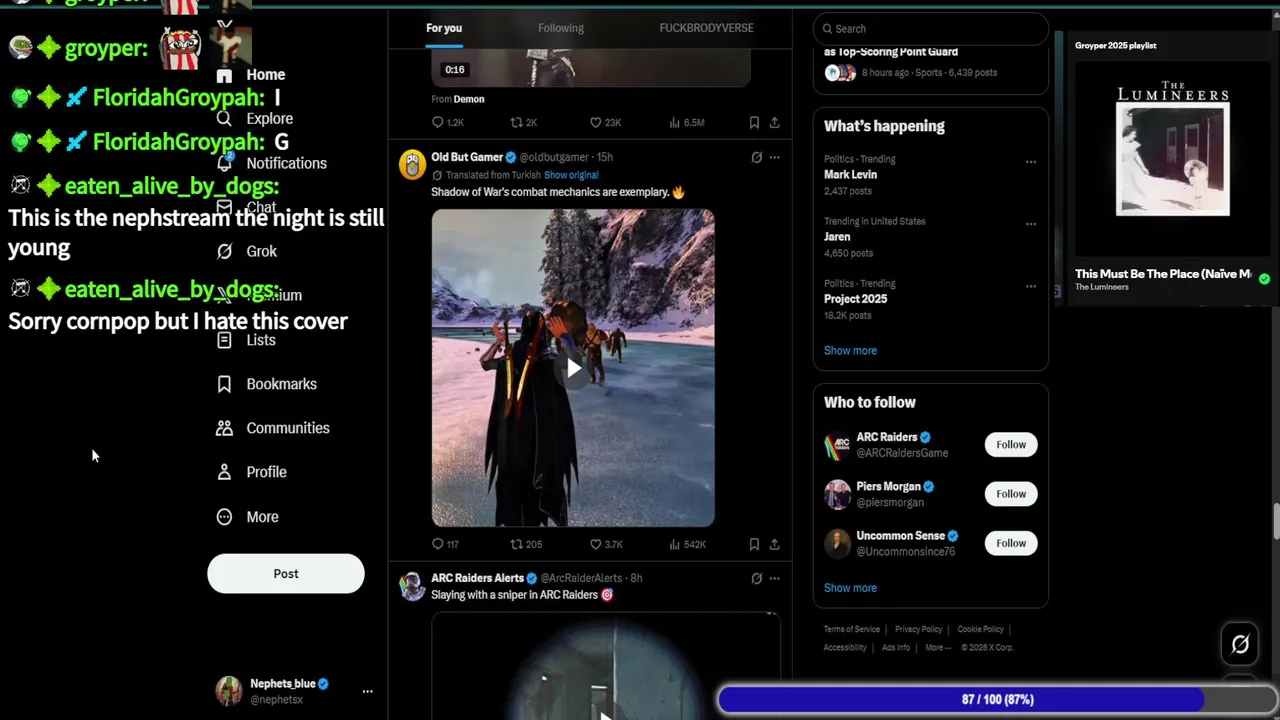Viewport: 1280px width, 720px height.
Task: Click Grok icon on ARC Raiders Alerts post
Action: pos(757,578)
